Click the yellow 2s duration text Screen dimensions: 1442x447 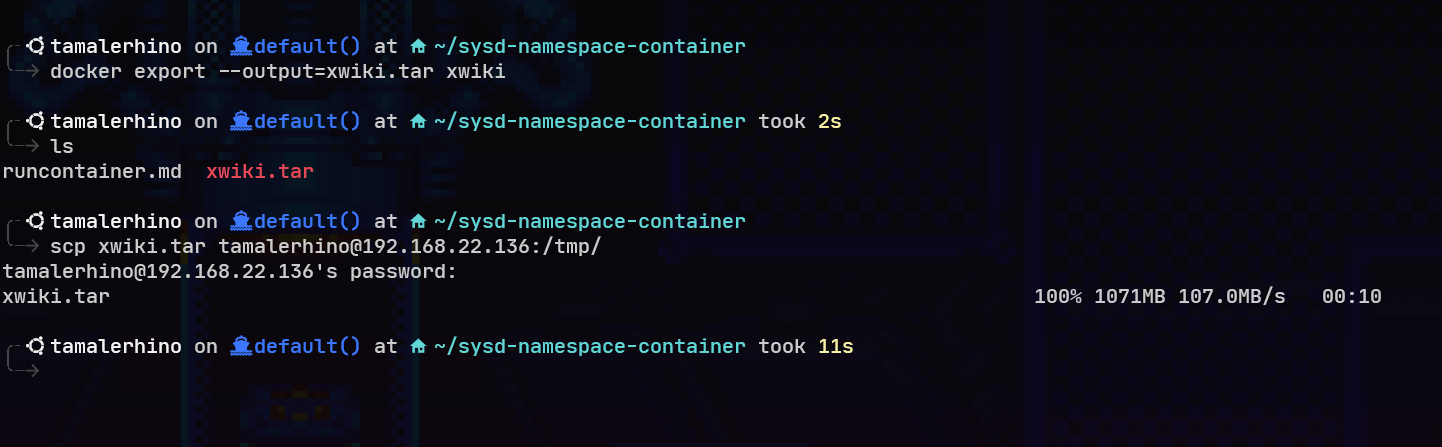830,121
